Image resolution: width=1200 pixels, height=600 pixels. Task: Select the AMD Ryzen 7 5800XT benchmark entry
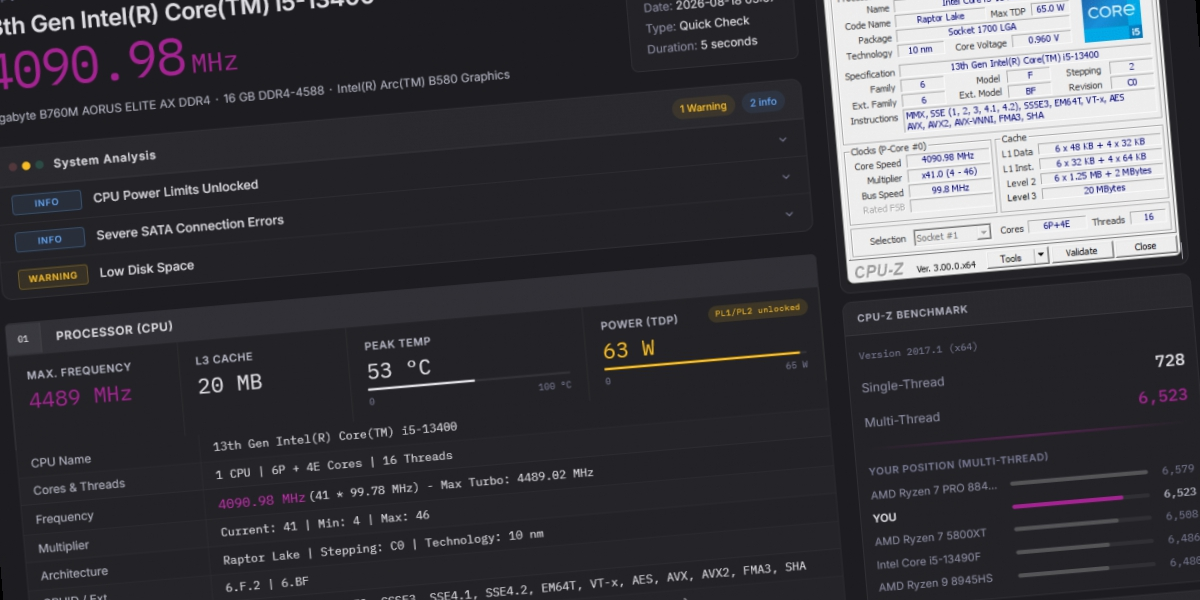930,538
